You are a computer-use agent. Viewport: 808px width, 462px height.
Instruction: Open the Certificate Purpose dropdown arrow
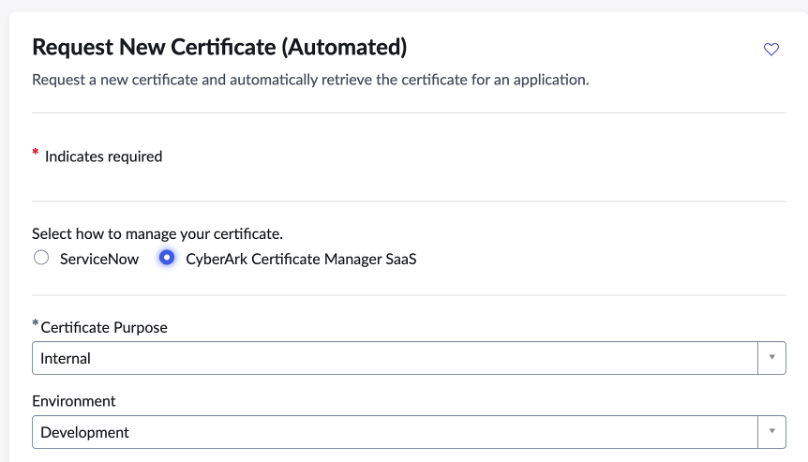click(771, 357)
